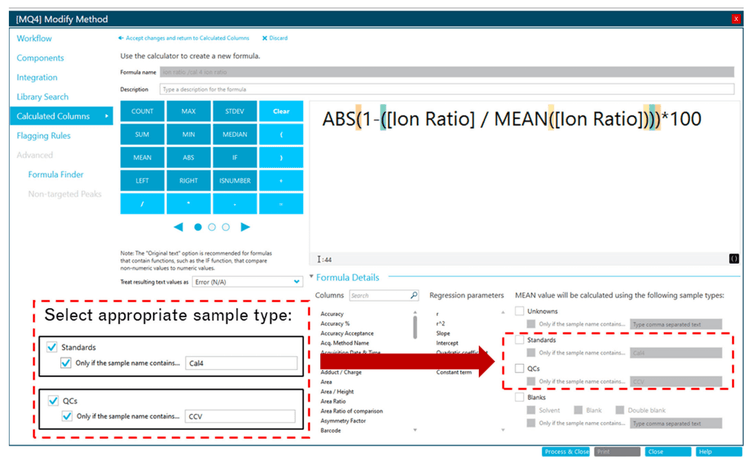The image size is (750, 466).
Task: Click the search magnifier in the Columns box
Action: 414,296
